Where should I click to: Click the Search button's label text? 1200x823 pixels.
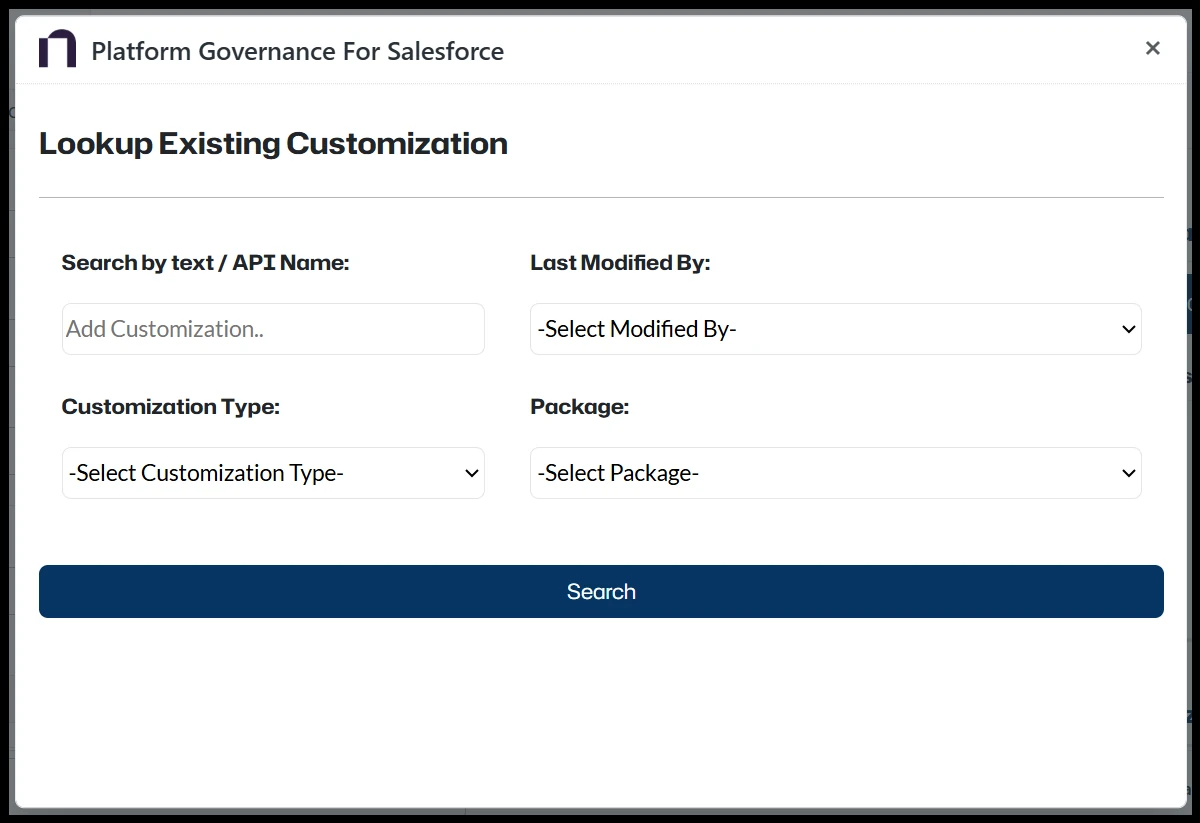[601, 591]
